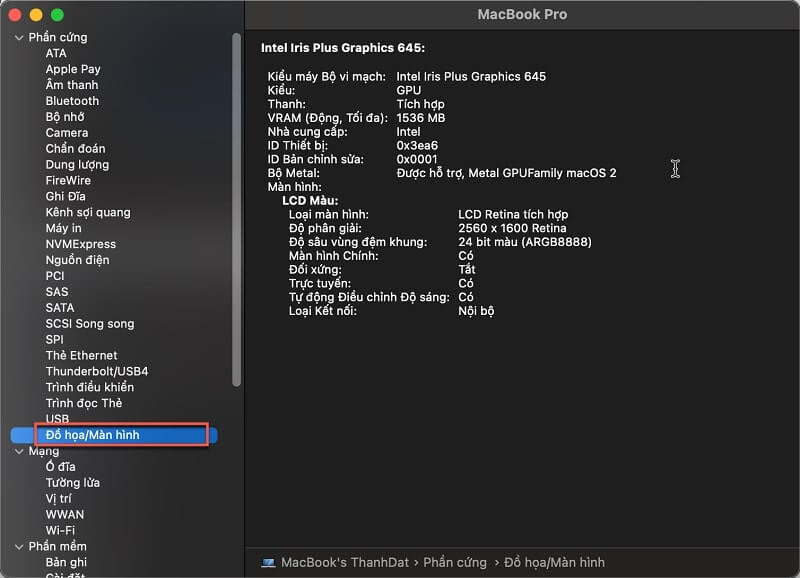Click Phần cứng in the path bar

(455, 563)
